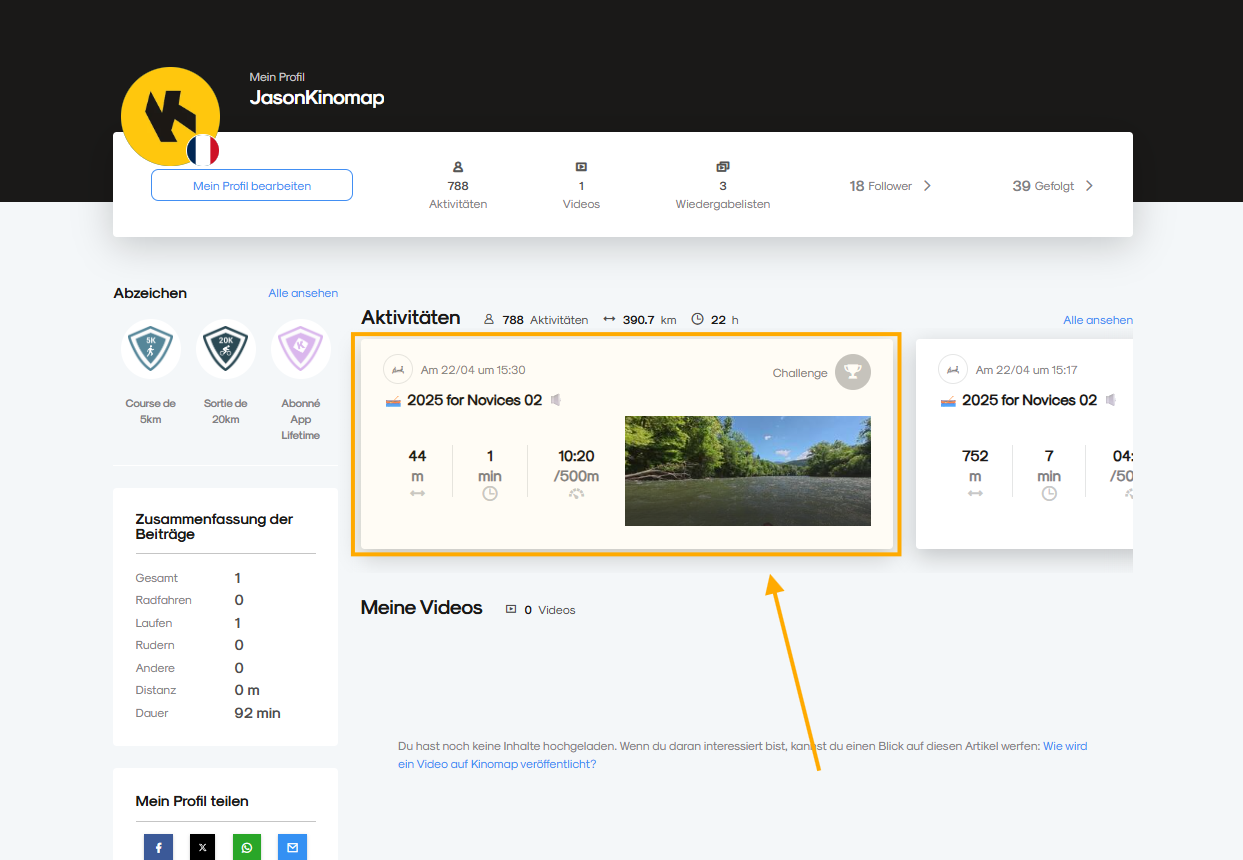The width and height of the screenshot is (1243, 860).
Task: Expand the Follower list chevron
Action: click(927, 186)
